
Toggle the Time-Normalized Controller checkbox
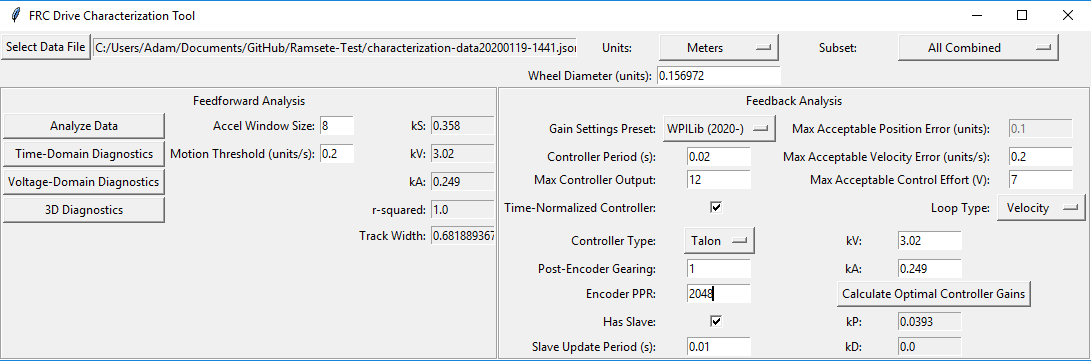715,207
